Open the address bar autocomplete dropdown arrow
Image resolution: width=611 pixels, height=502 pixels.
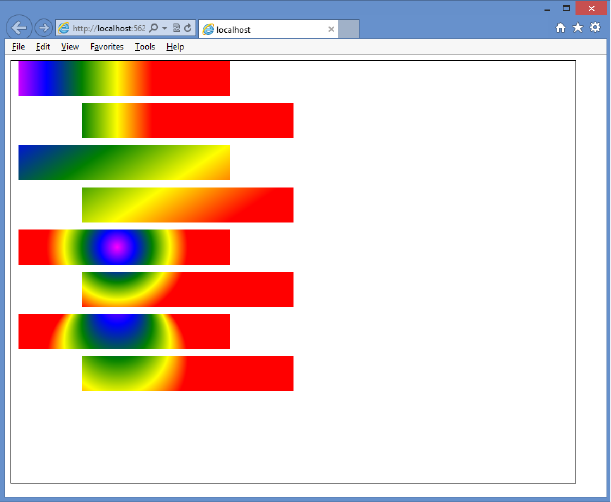click(164, 28)
